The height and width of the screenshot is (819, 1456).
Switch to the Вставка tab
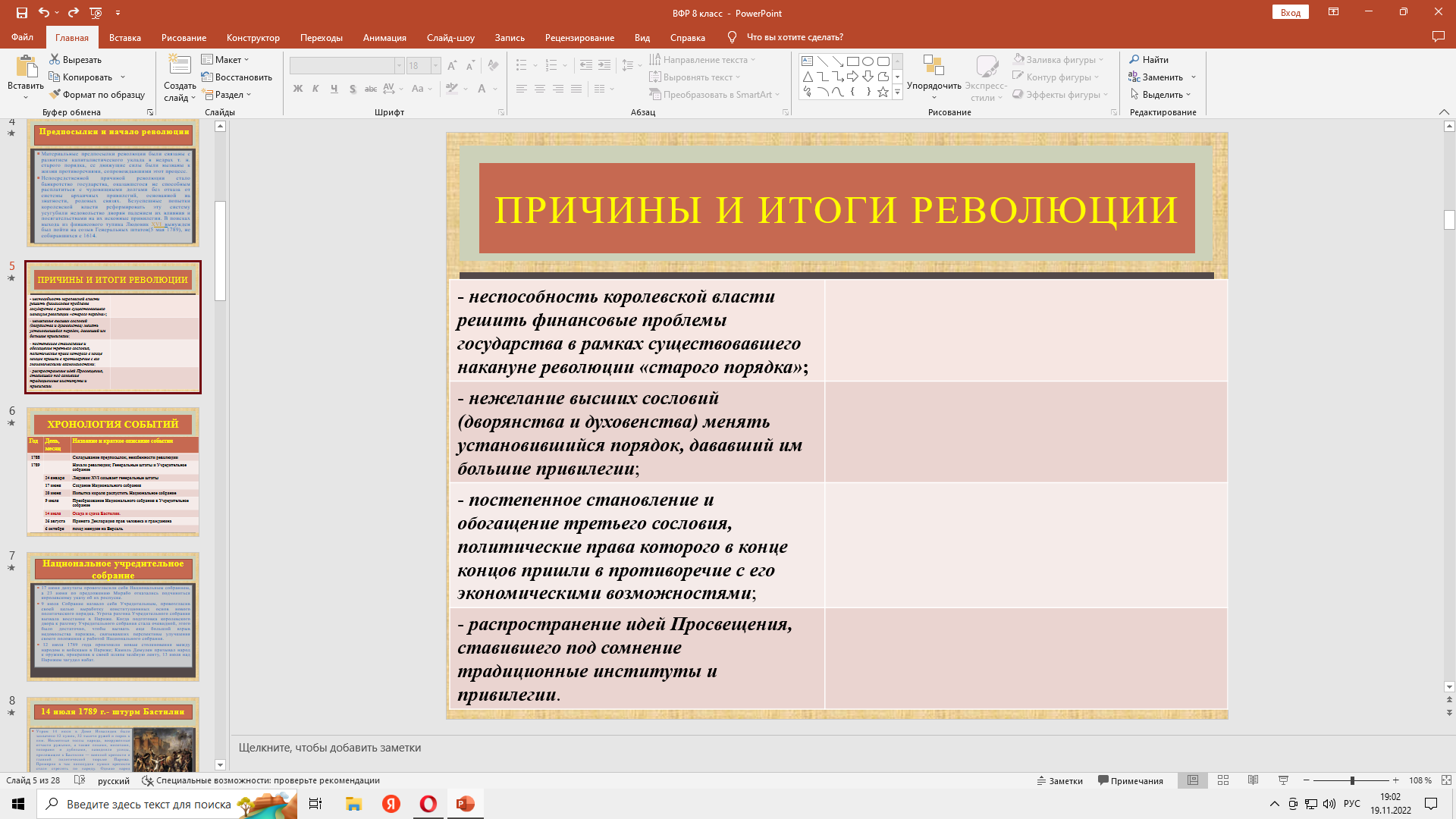[x=125, y=37]
